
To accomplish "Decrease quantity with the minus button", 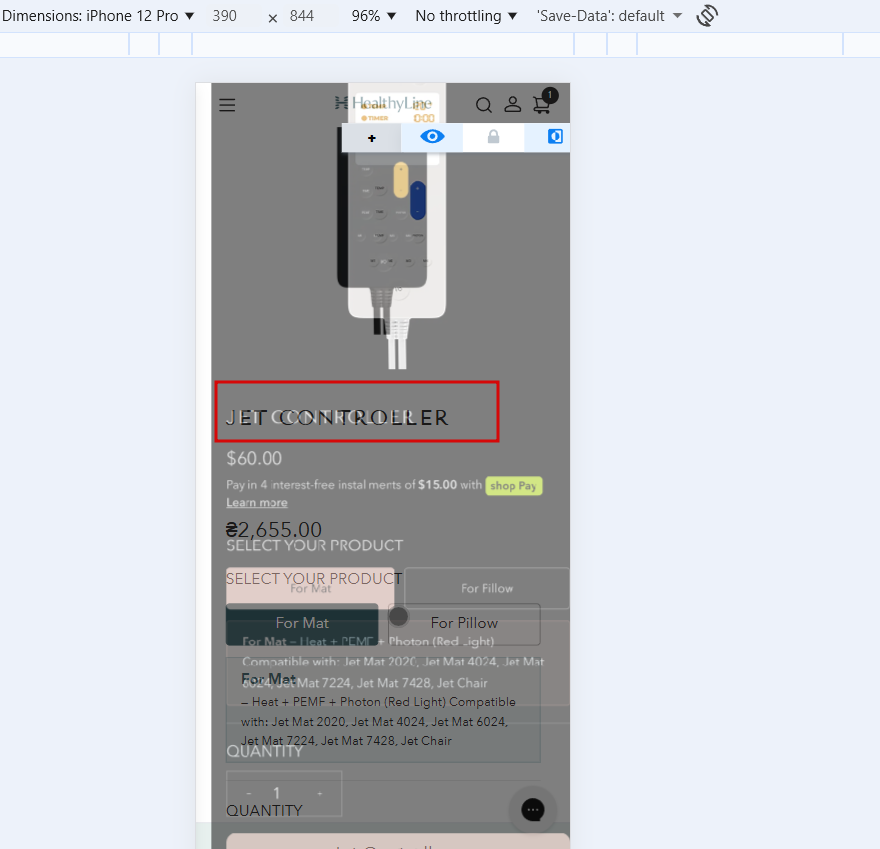I will (x=249, y=793).
